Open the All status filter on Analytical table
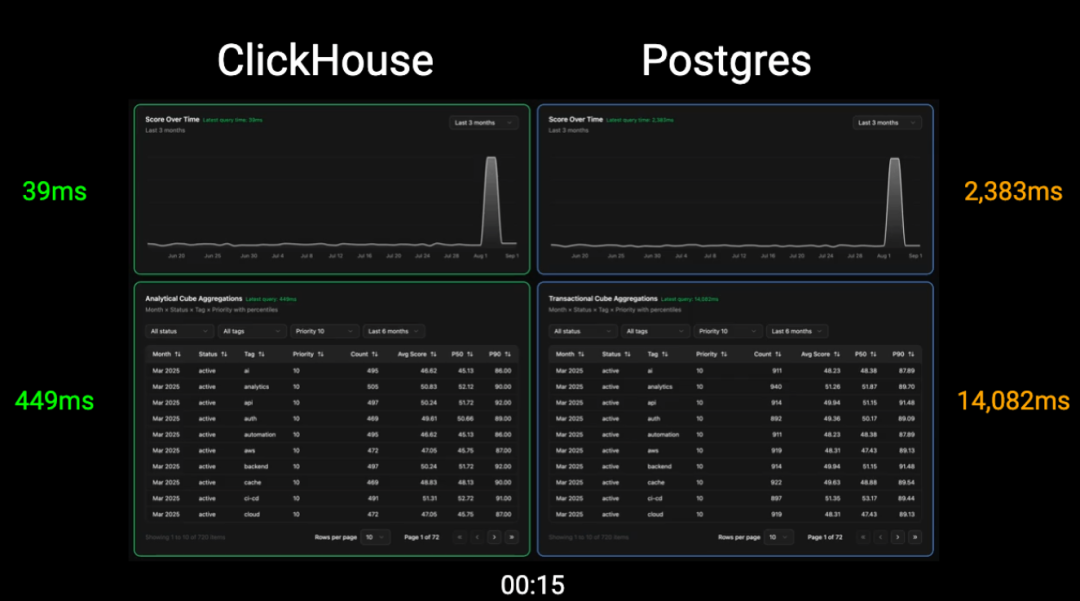This screenshot has height=601, width=1080. click(178, 331)
